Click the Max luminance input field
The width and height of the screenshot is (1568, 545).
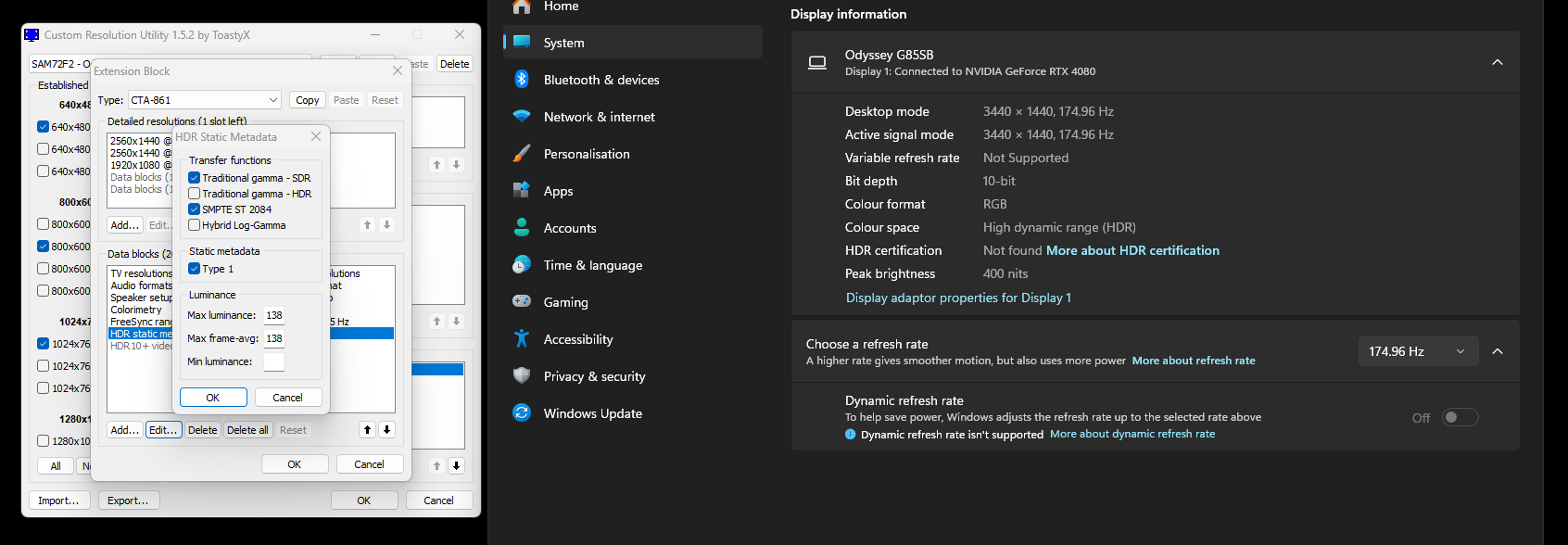(274, 315)
